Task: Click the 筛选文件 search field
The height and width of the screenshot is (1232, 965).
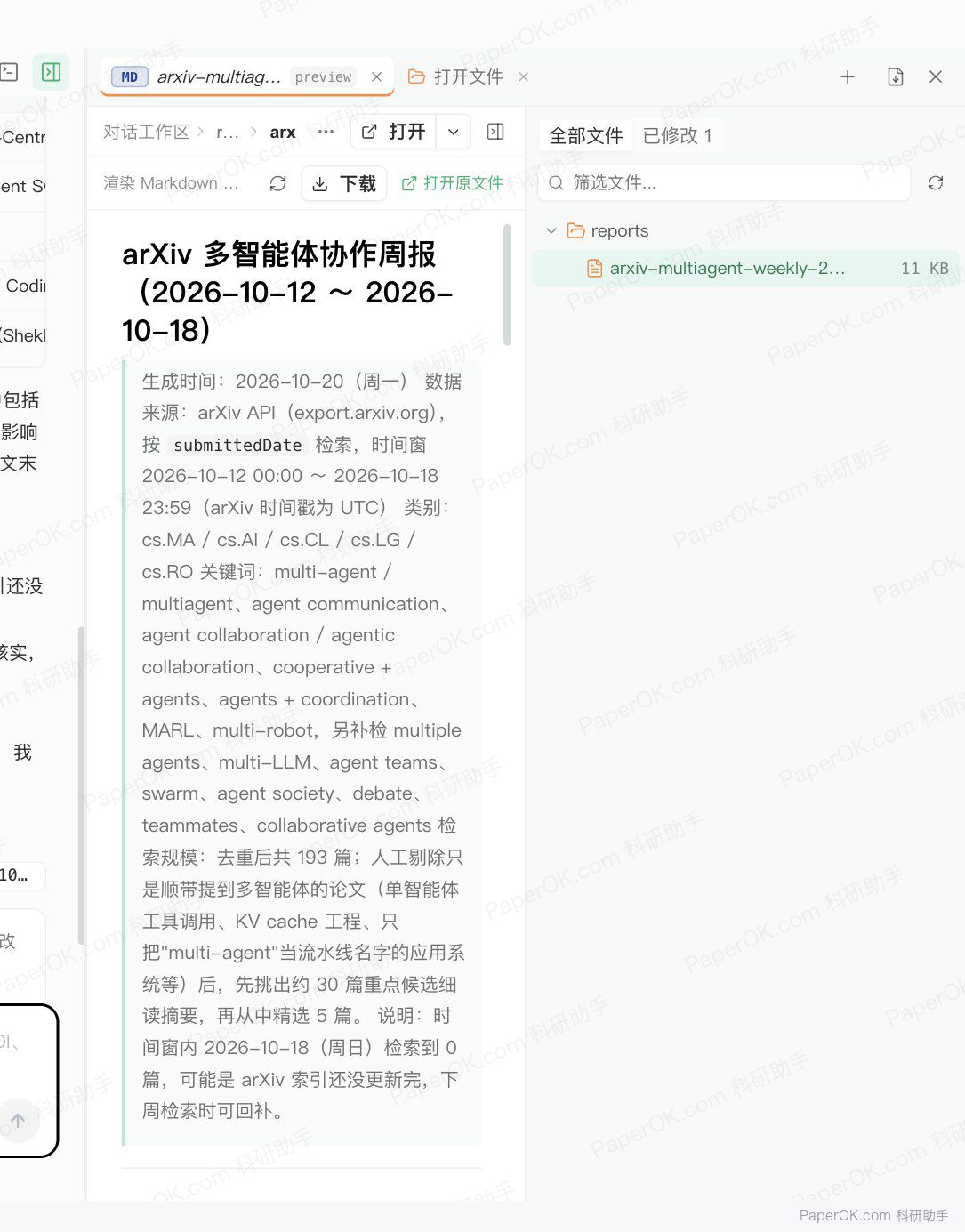Action: (x=724, y=182)
